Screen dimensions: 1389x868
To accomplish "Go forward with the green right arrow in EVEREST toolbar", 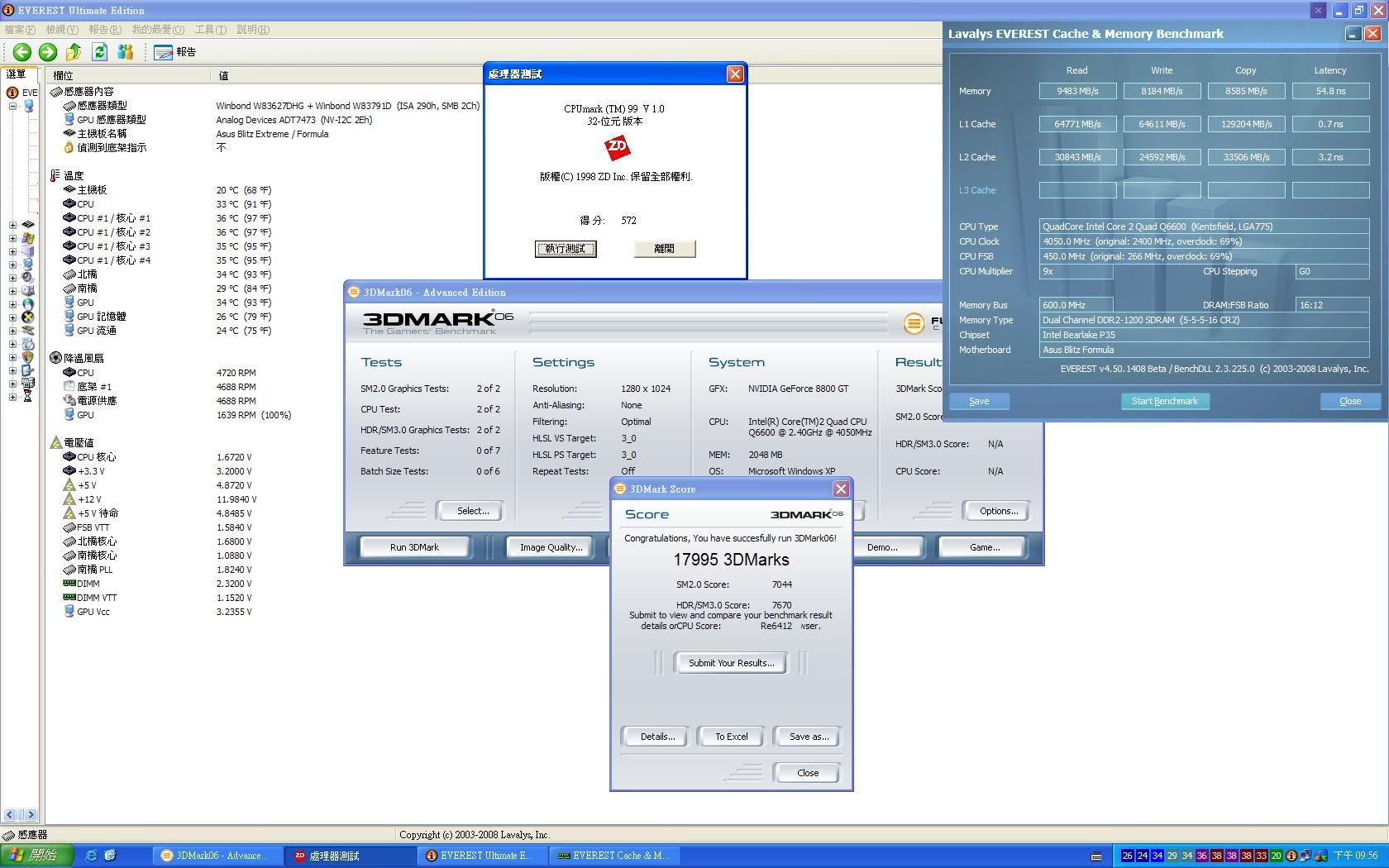I will (x=48, y=52).
